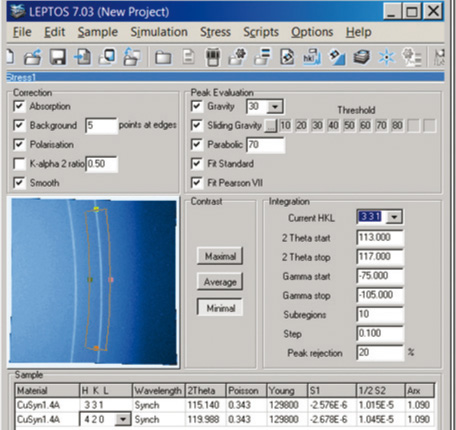
Task: Click the yellow handle atop the integration region
Action: coord(96,209)
